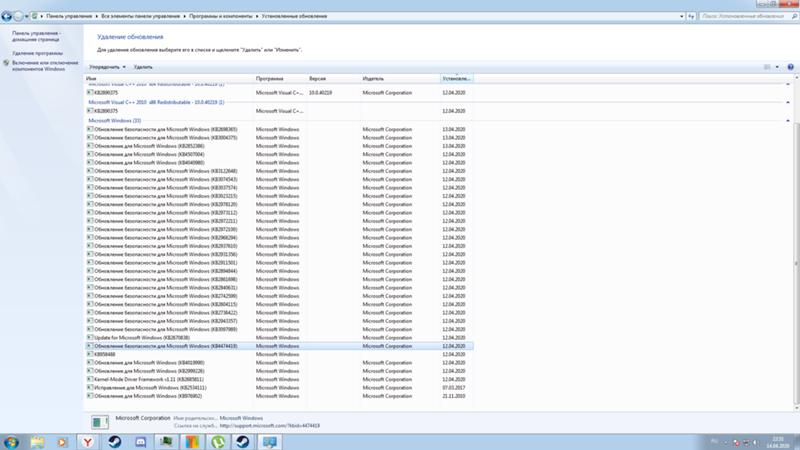Select Исправление для Microsoft Windows (KB2534111)
This screenshot has height=450, width=800.
pyautogui.click(x=279, y=388)
